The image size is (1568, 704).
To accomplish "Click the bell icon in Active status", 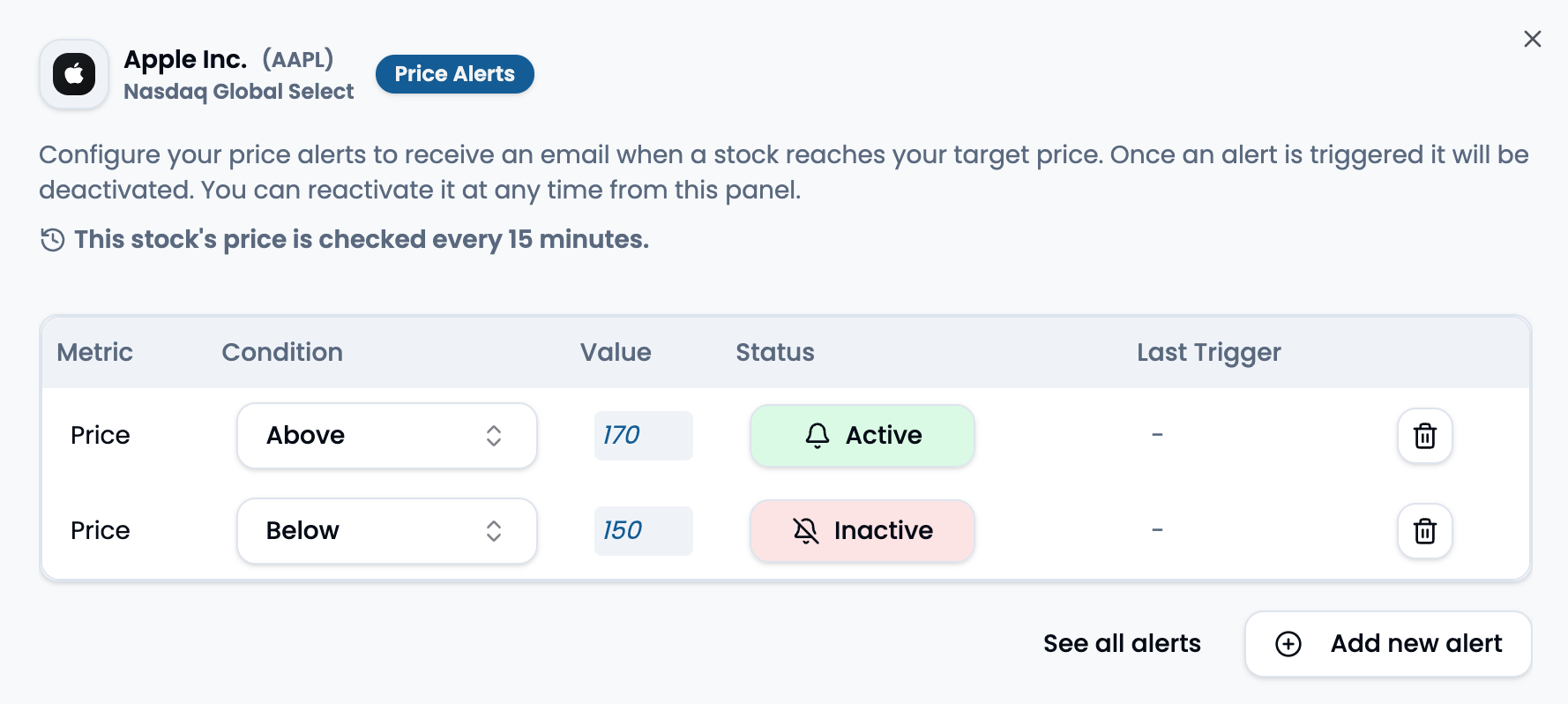I will (818, 435).
